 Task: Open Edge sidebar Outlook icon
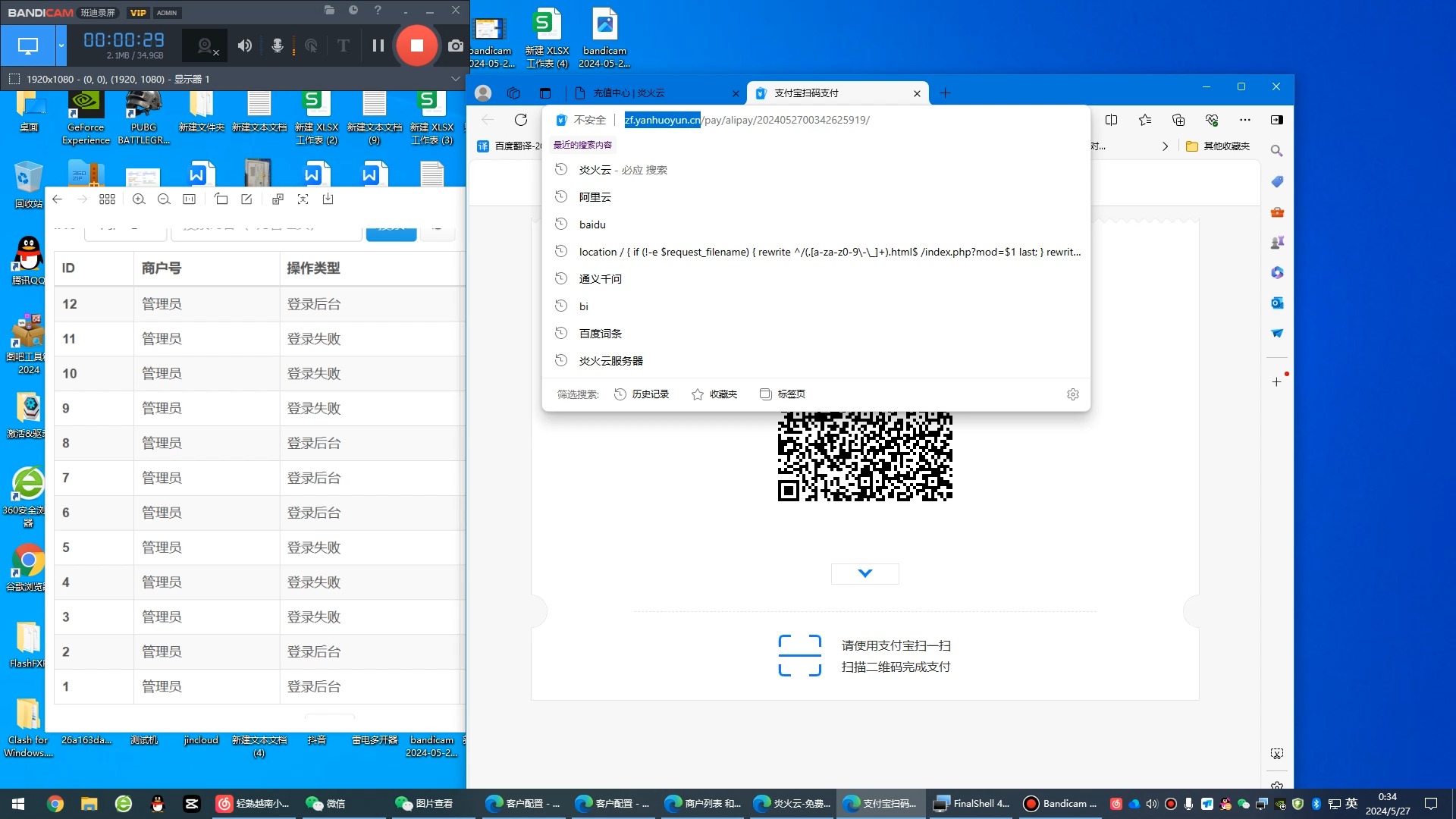click(x=1277, y=303)
